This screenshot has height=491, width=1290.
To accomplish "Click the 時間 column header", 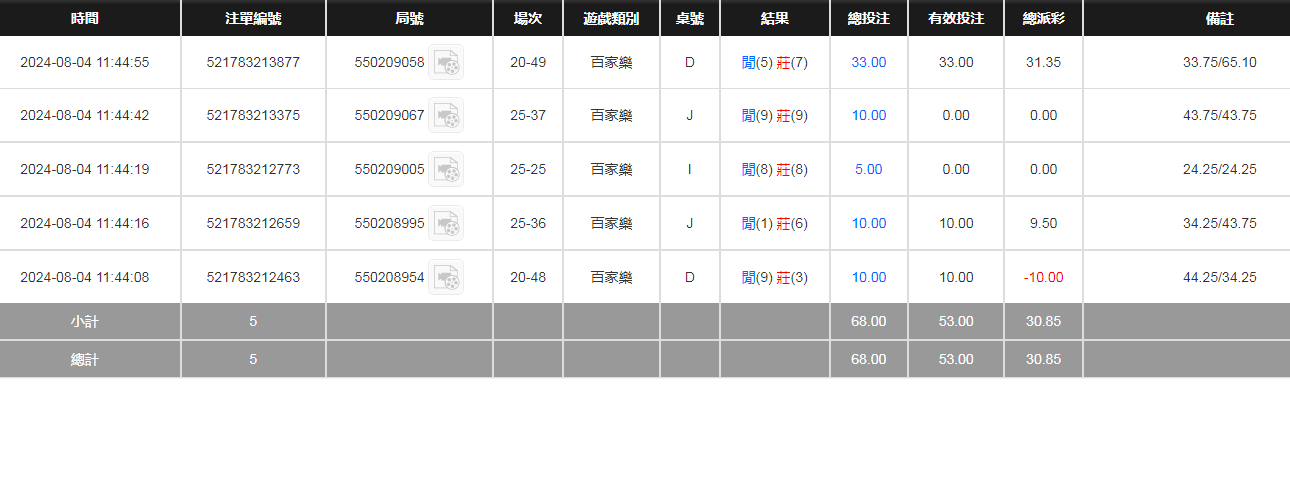I will pos(85,18).
